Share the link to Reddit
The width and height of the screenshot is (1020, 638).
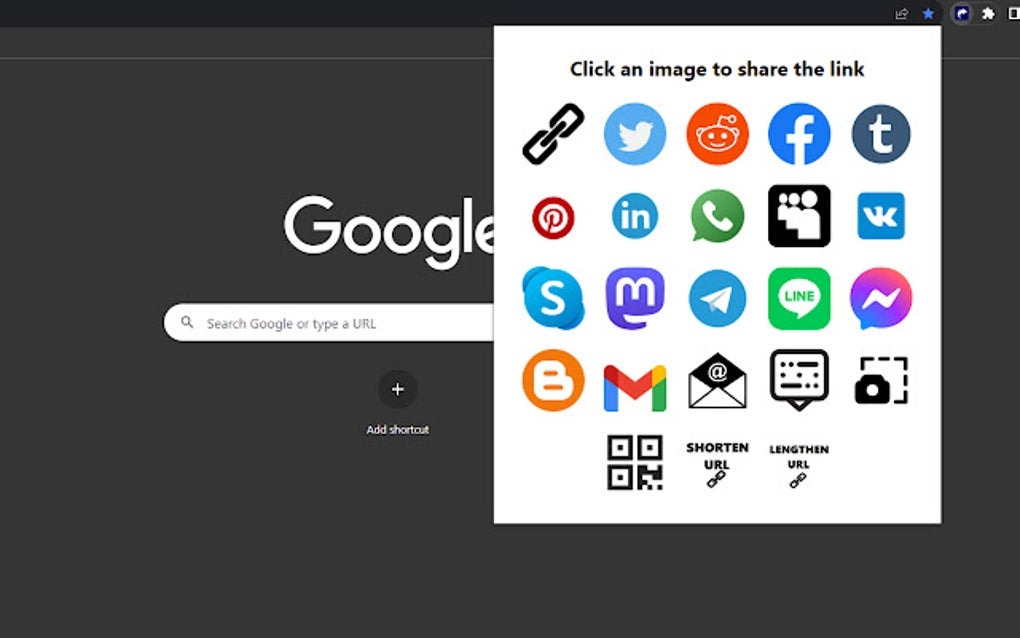click(716, 133)
